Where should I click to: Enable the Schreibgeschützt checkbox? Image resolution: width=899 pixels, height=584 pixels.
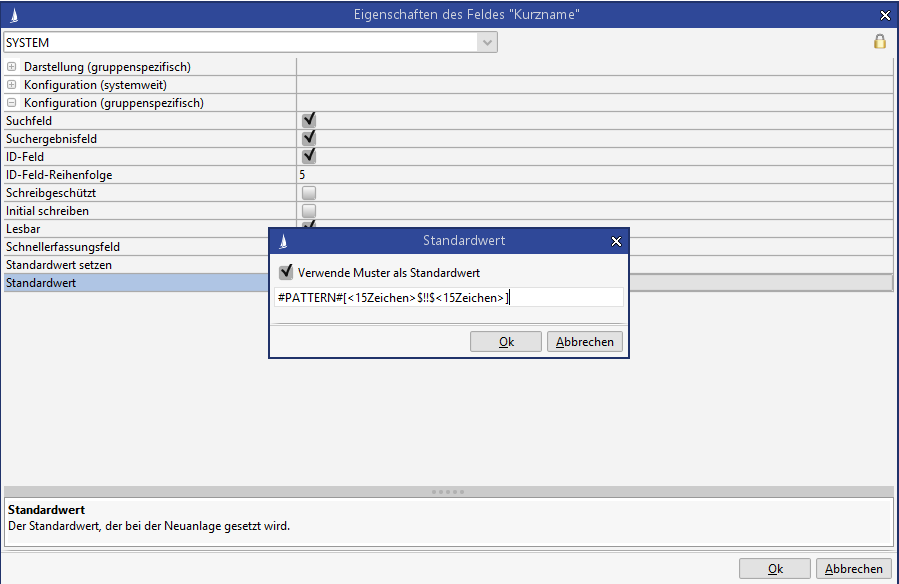(309, 192)
